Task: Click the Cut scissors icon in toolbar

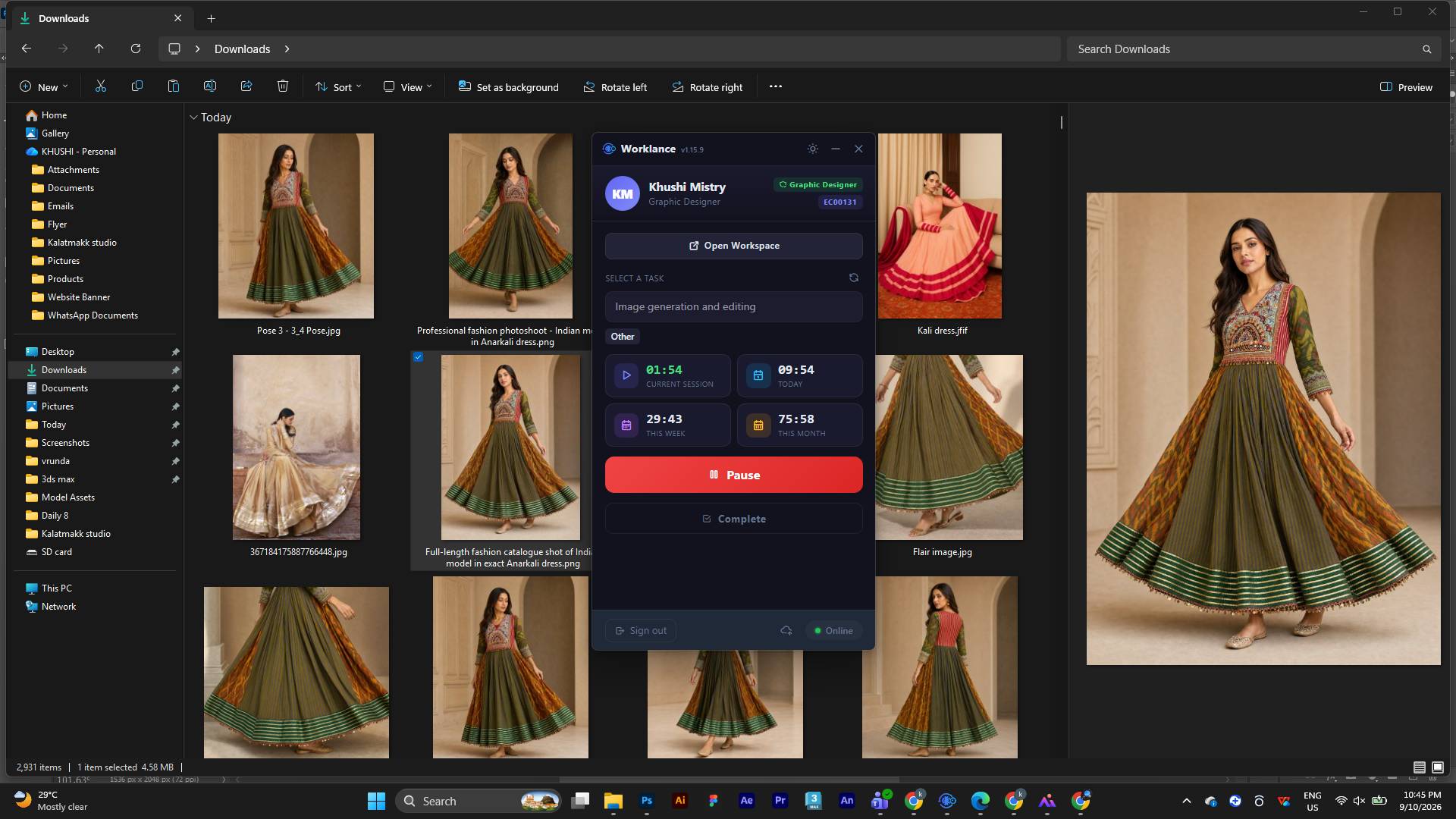Action: point(100,86)
